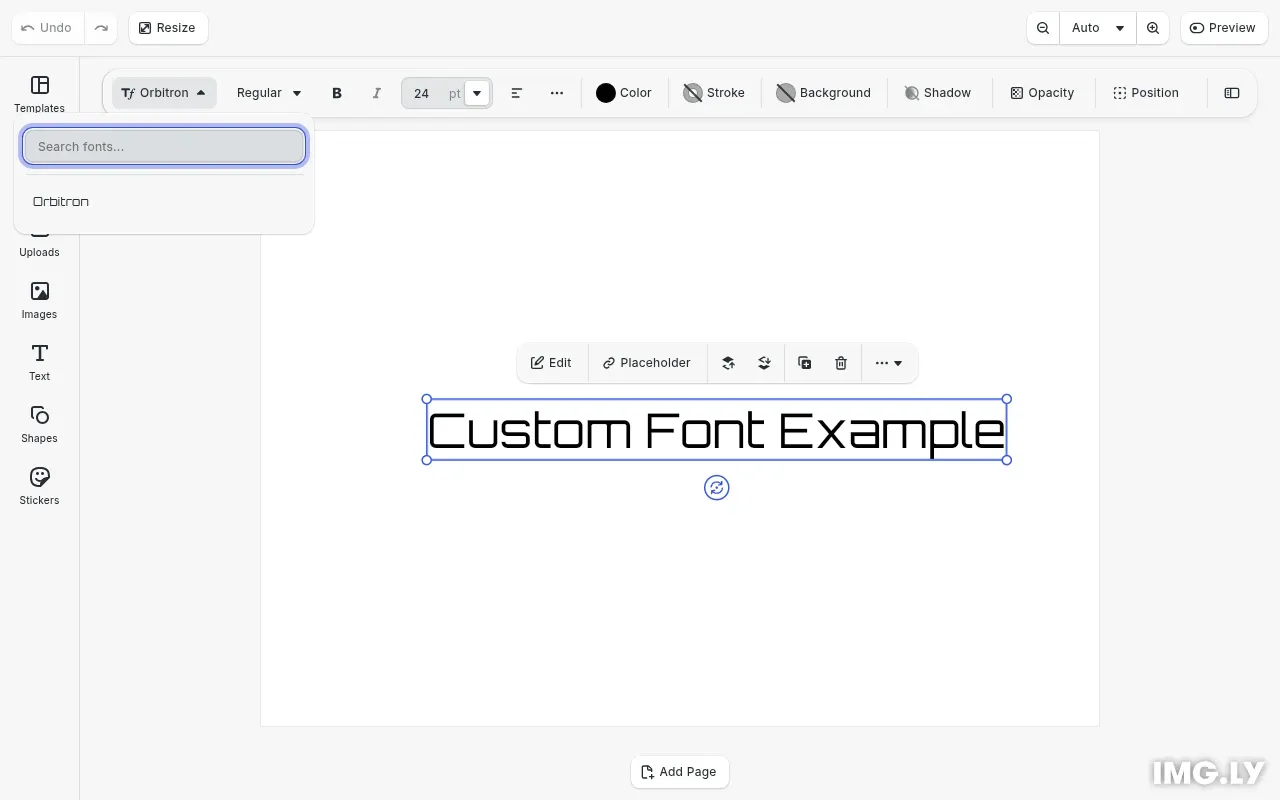Select the Text tool in the sidebar
This screenshot has height=800, width=1280.
[39, 362]
